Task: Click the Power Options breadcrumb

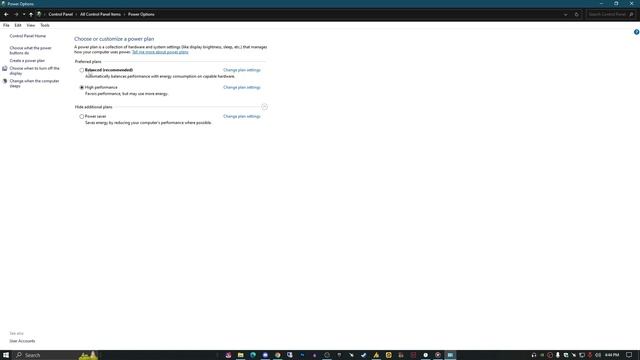Action: [x=141, y=14]
